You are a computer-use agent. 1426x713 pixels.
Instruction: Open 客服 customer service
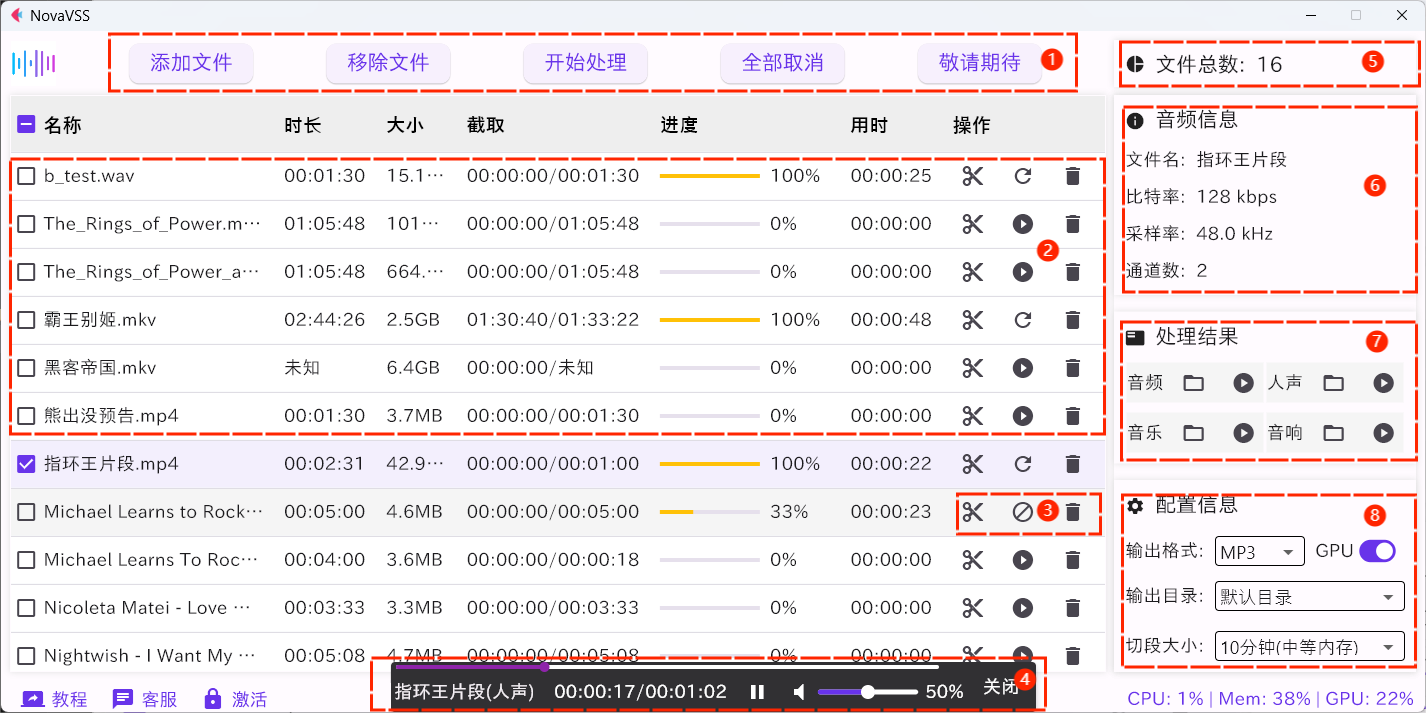point(145,699)
